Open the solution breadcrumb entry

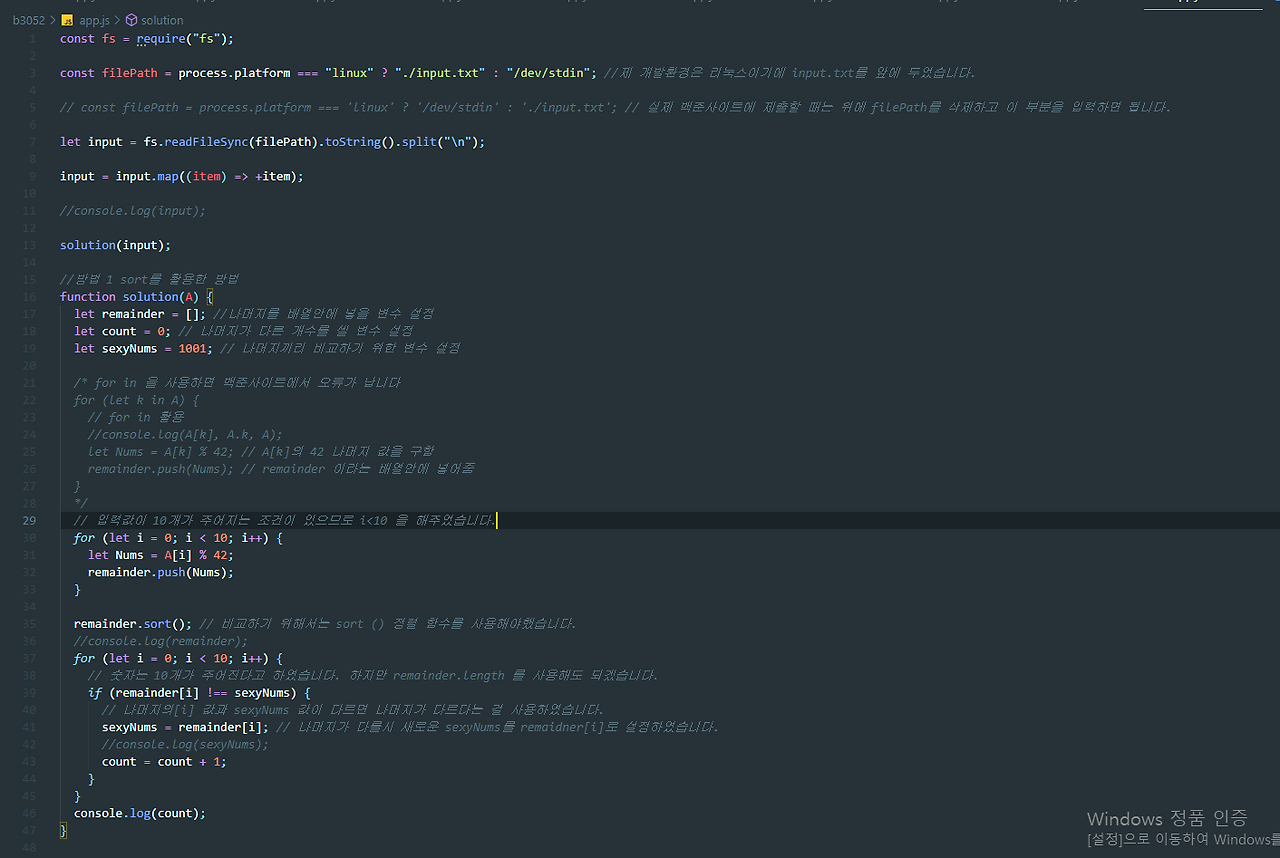[x=162, y=19]
